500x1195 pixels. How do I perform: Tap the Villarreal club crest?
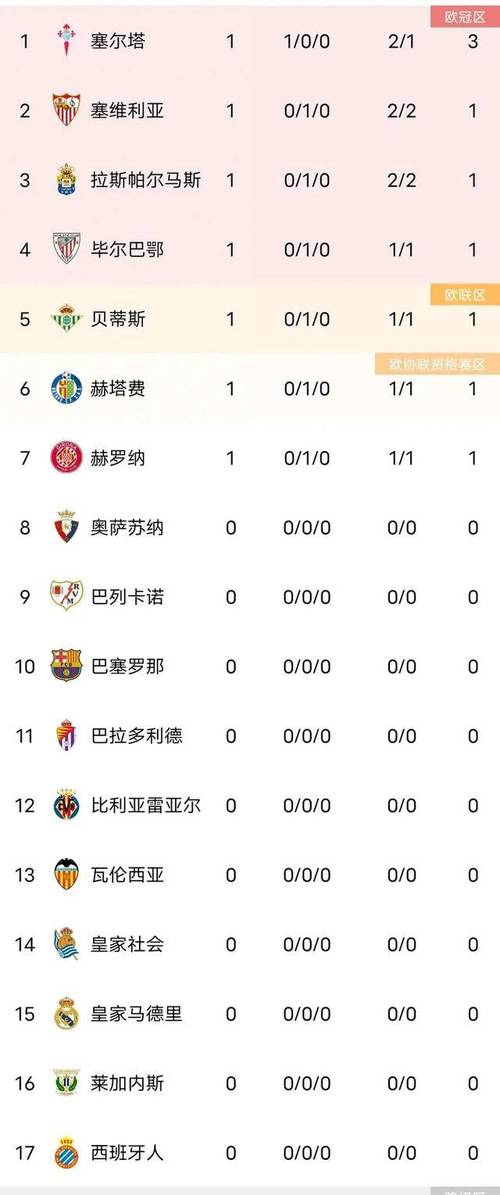coord(66,805)
